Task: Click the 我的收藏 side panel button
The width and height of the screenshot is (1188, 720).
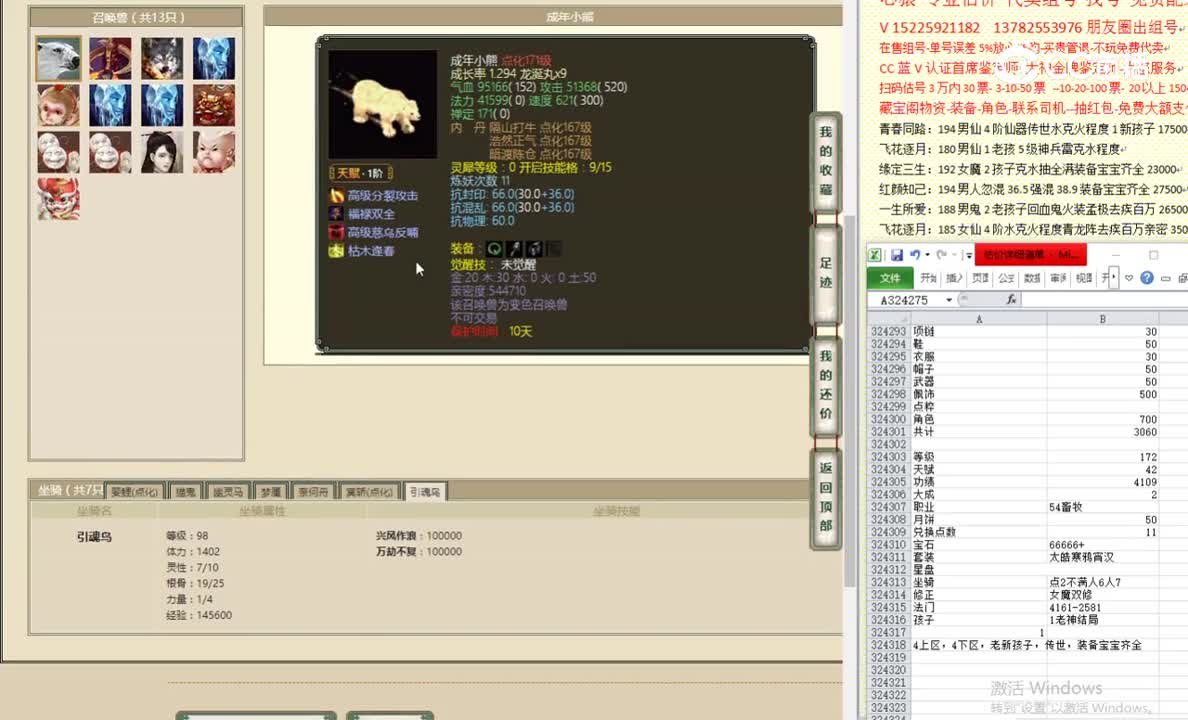Action: point(825,162)
